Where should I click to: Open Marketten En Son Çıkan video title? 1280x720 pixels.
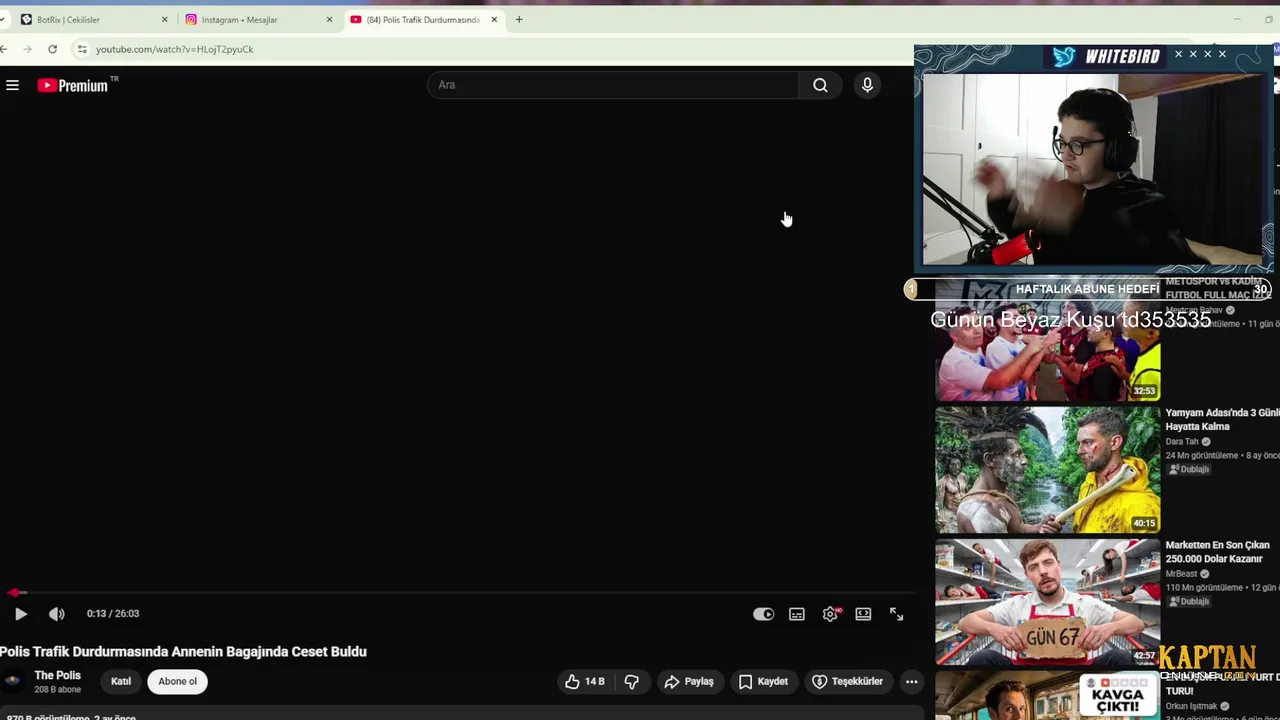pos(1217,552)
